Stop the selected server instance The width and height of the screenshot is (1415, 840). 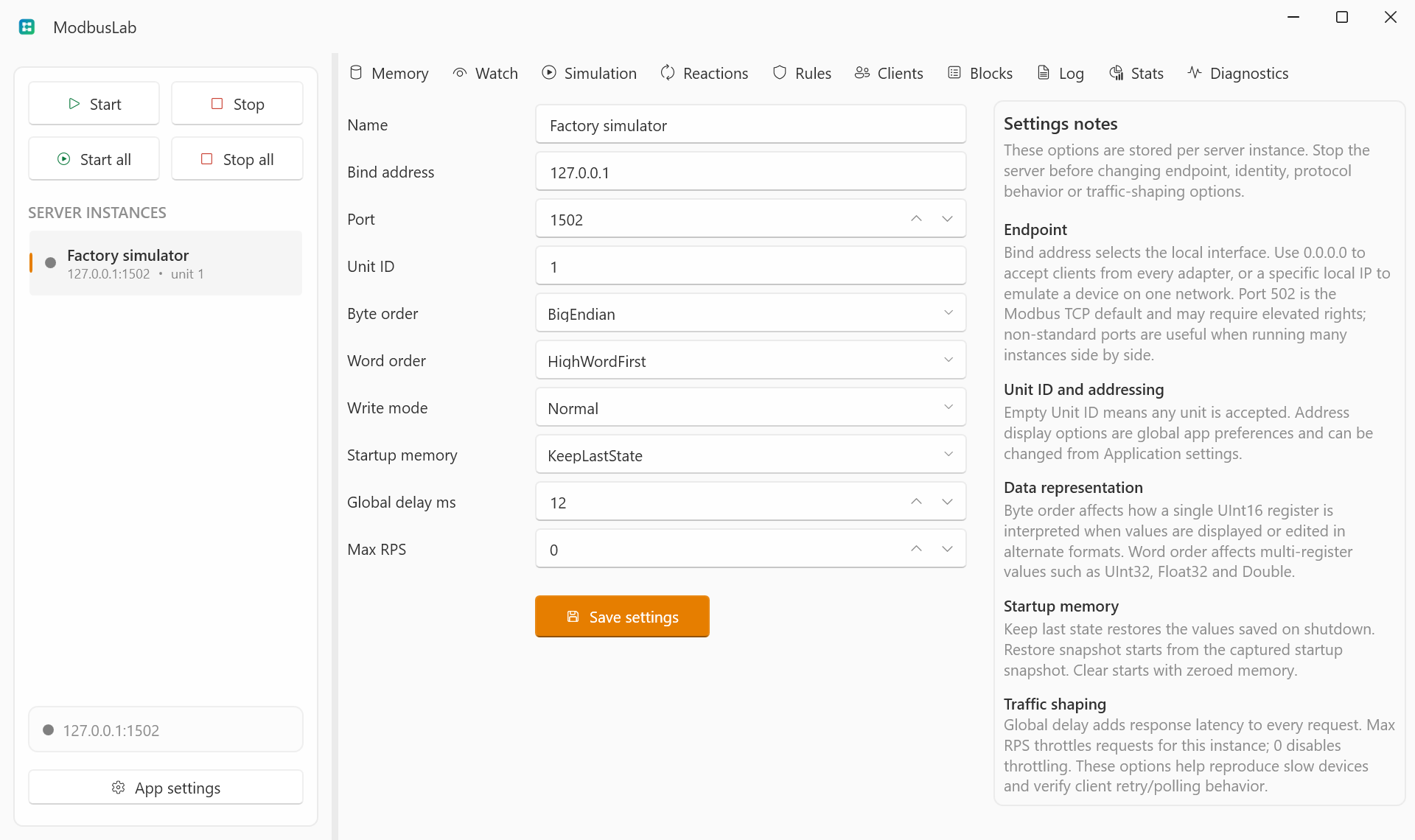click(x=237, y=104)
